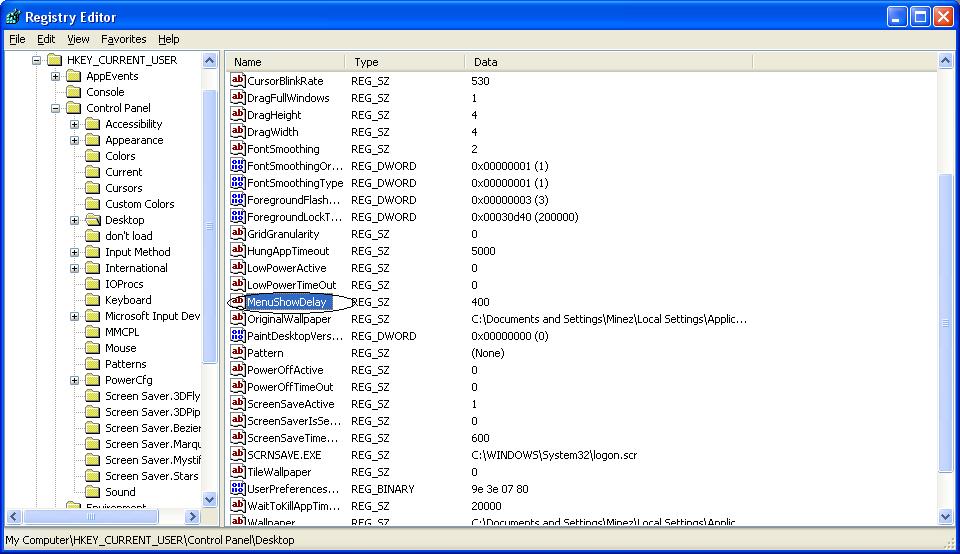Click the tree pane scroll-down arrow
The height and width of the screenshot is (554, 960).
(209, 500)
